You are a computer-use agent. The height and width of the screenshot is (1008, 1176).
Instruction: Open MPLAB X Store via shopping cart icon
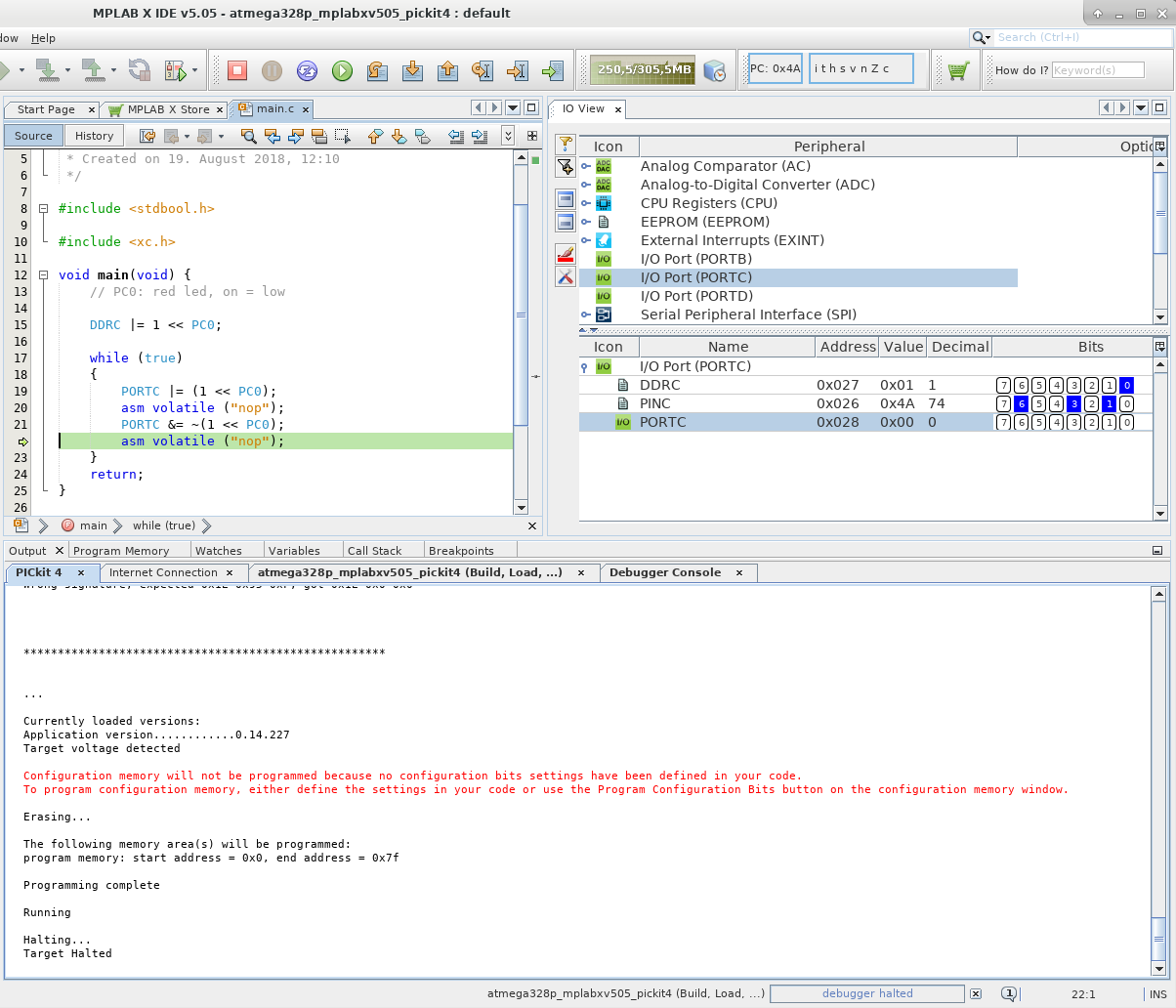click(x=958, y=70)
